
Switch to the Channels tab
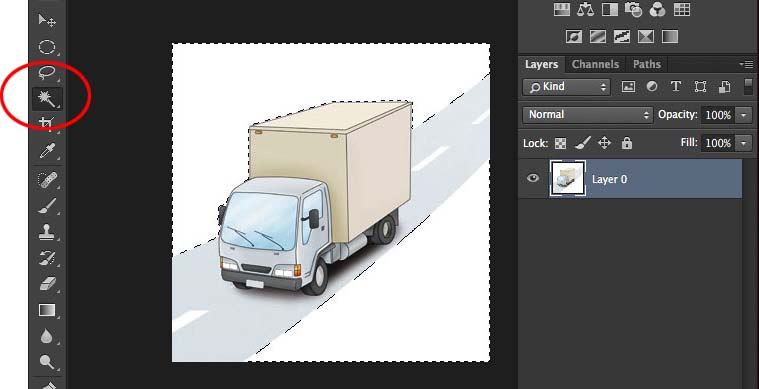(595, 64)
